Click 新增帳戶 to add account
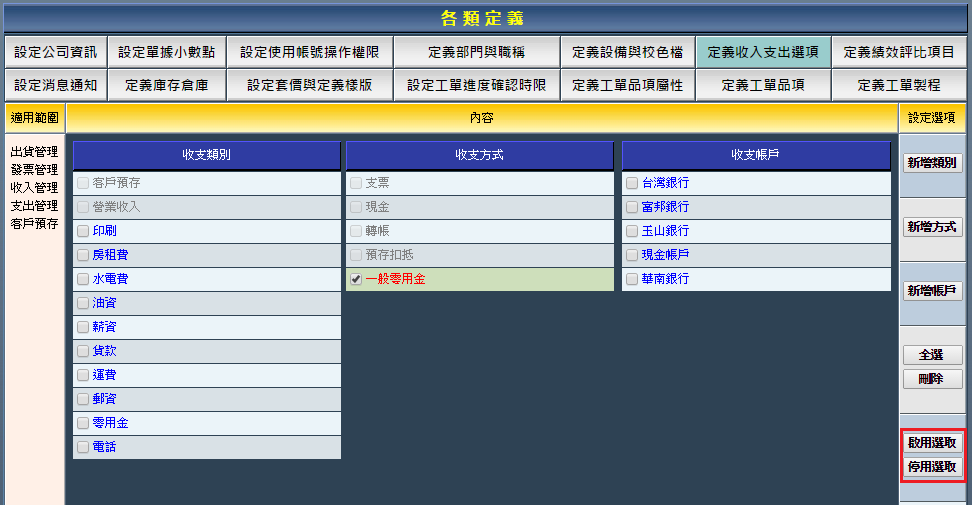Screen dimensions: 972x505 click(932, 291)
